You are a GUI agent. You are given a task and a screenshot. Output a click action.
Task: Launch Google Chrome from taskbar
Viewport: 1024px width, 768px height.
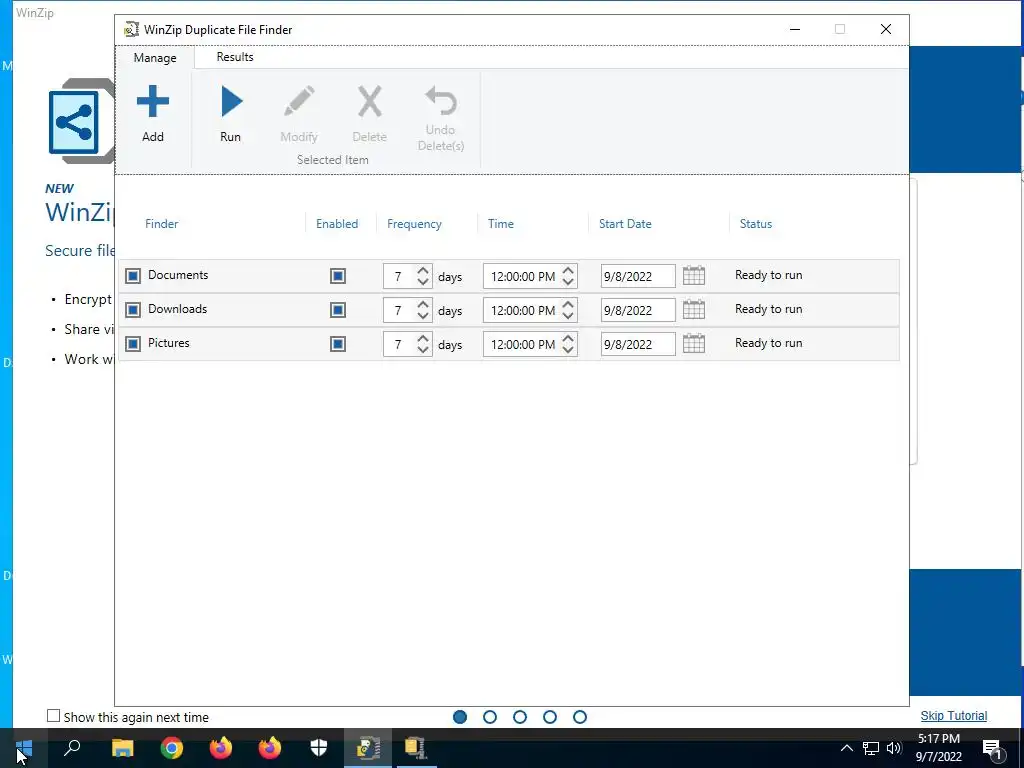[x=172, y=748]
